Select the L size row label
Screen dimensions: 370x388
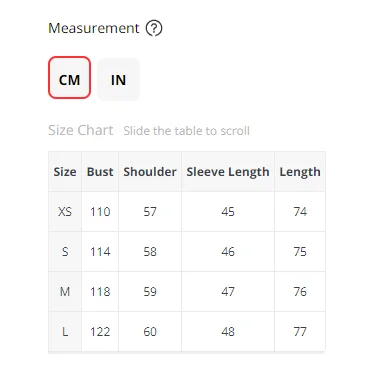[65, 332]
